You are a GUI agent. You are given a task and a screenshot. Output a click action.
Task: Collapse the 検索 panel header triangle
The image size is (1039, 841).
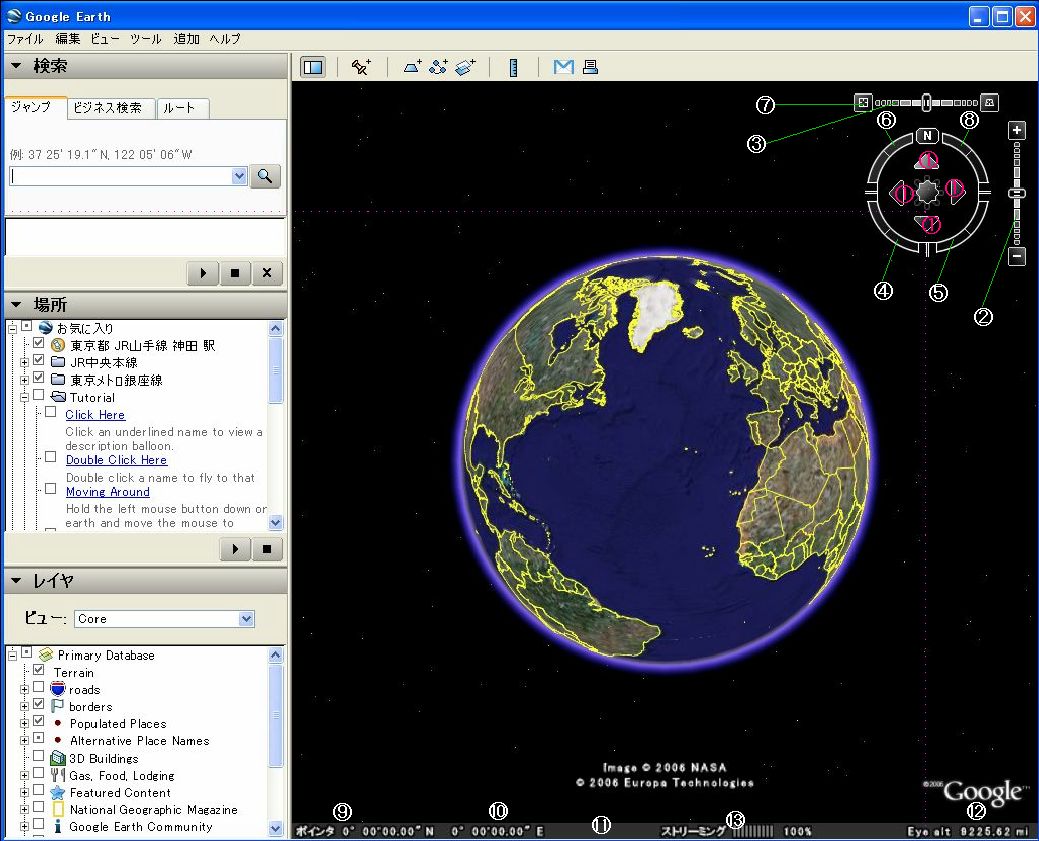[17, 66]
